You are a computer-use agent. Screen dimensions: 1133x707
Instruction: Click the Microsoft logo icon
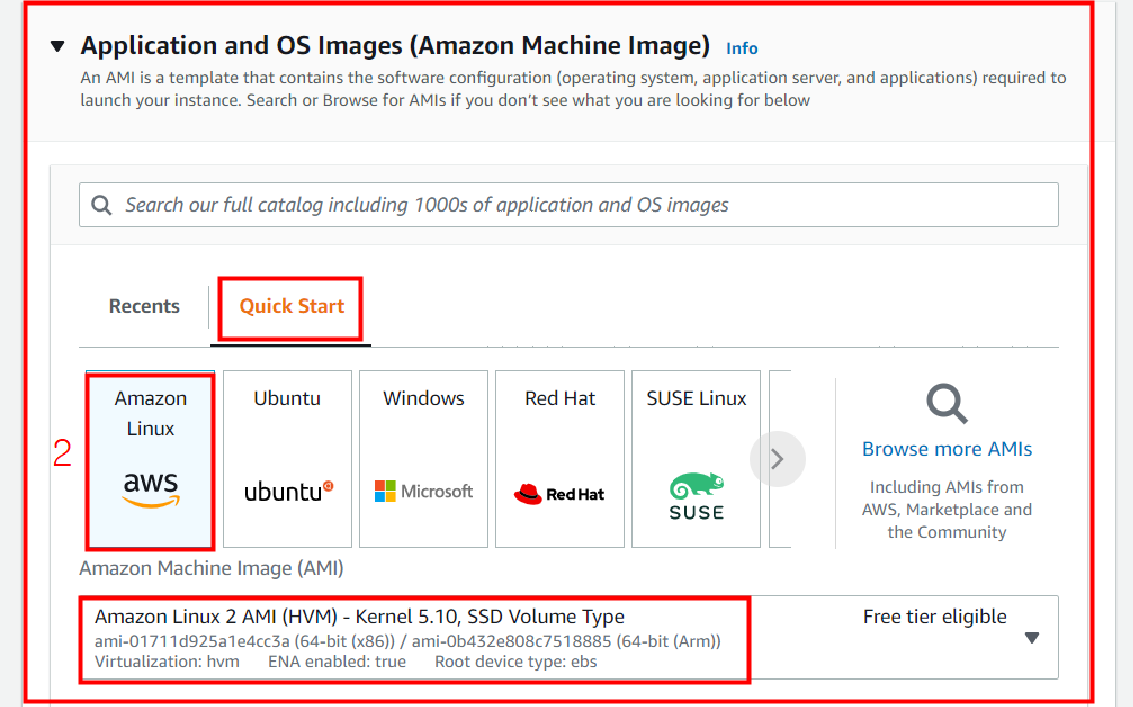423,491
